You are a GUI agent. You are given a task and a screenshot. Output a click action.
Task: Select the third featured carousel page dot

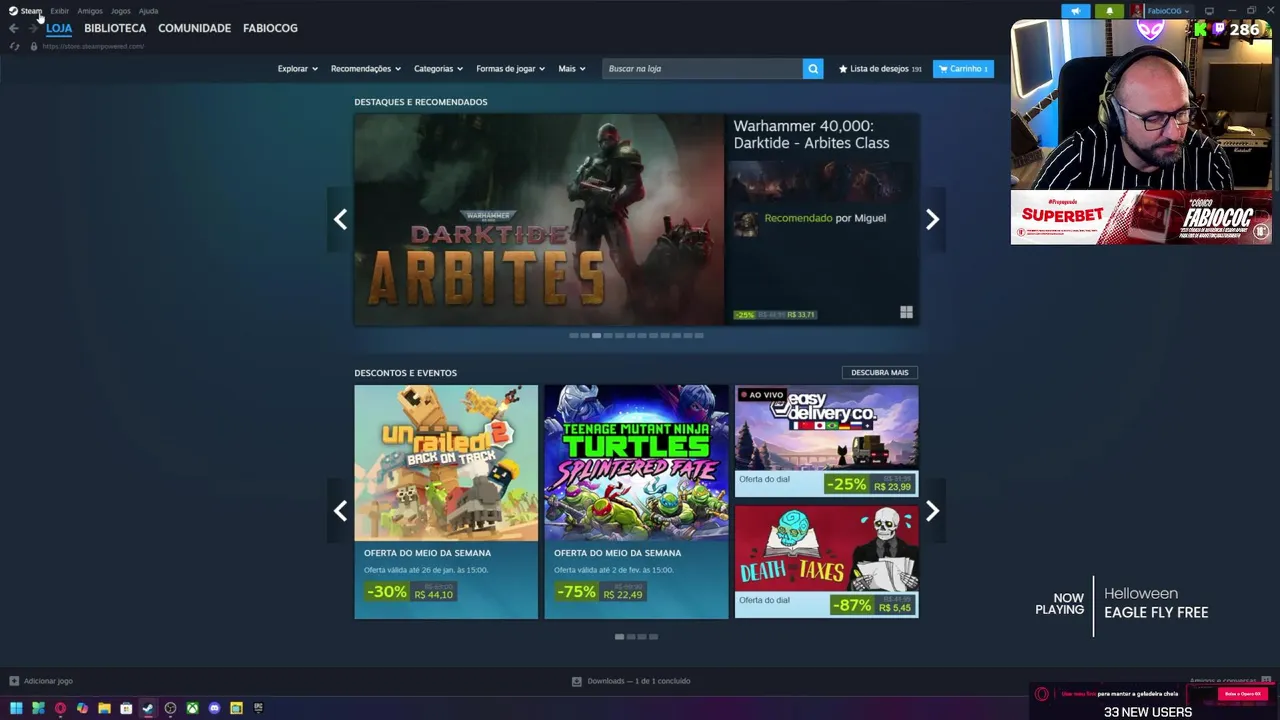tap(597, 336)
